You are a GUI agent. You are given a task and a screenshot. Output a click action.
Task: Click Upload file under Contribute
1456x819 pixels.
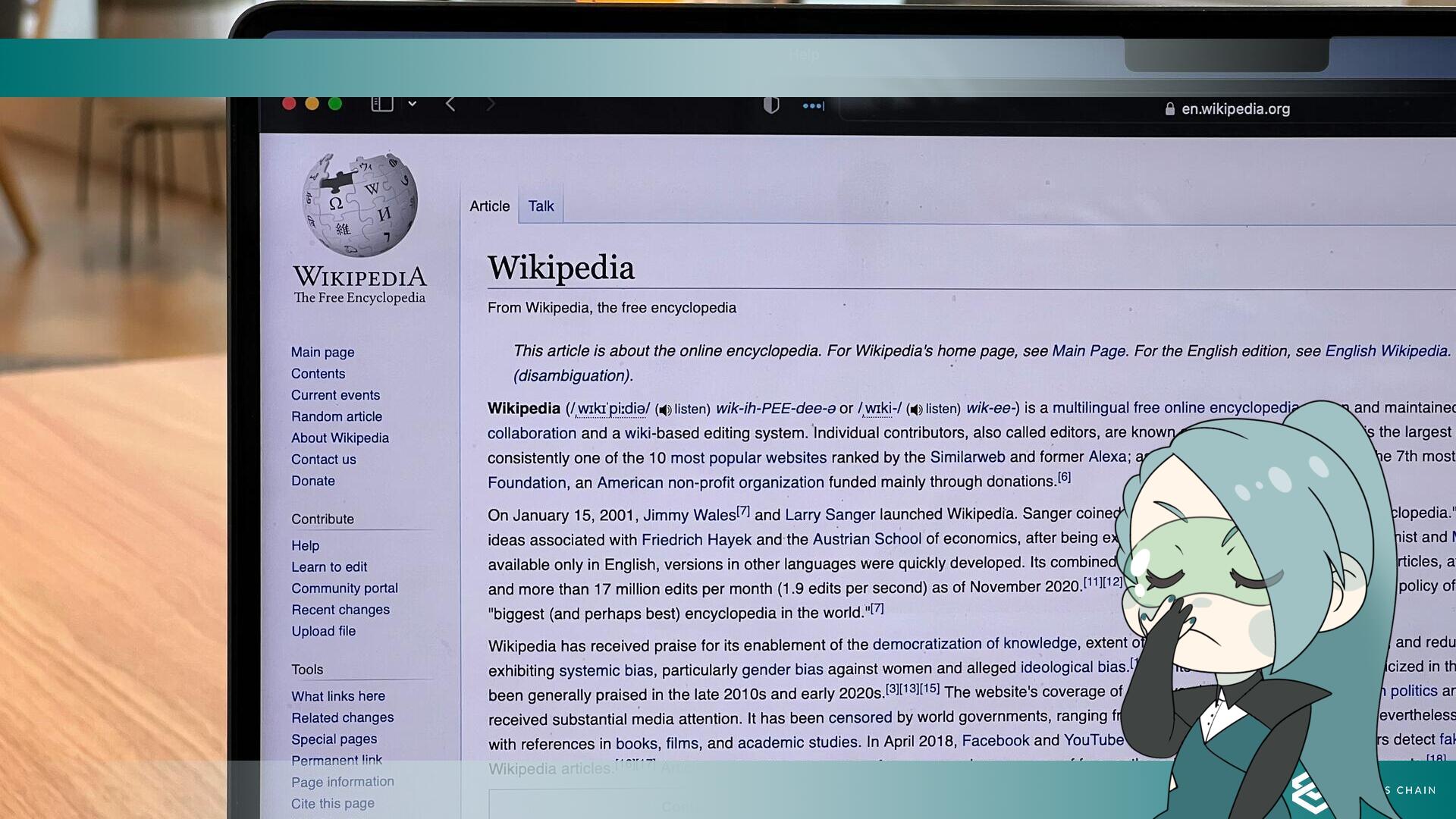point(324,631)
